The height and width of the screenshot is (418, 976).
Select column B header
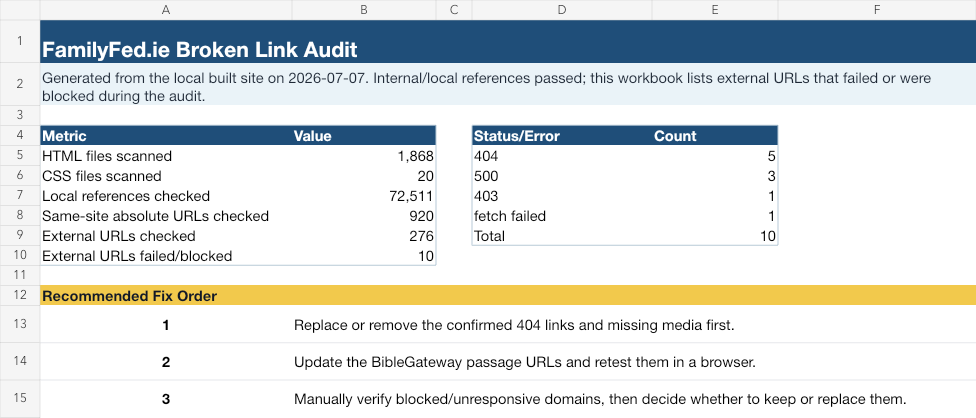[364, 9]
